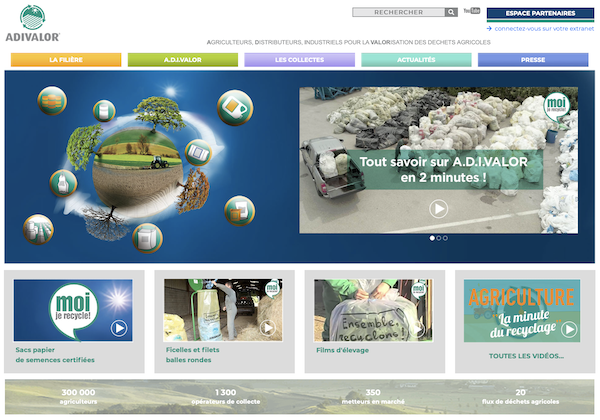Click the Espace Partenaires button
Viewport: 600px width, 420px height.
click(540, 14)
